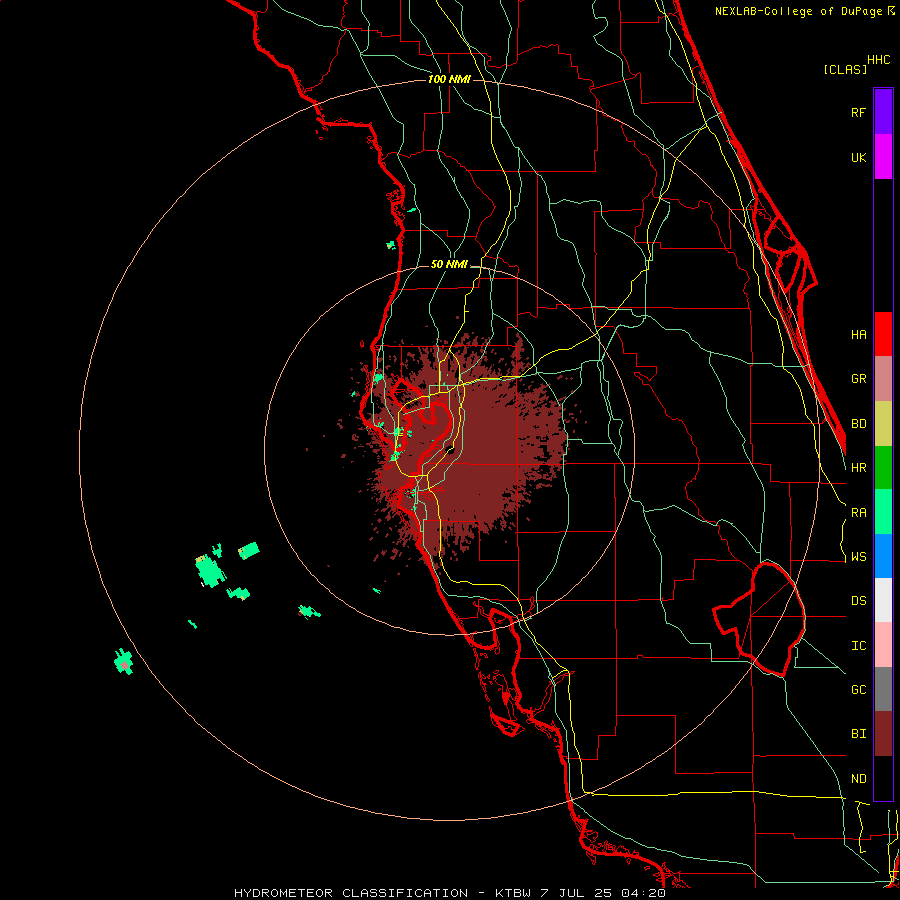Click the WS legend label
This screenshot has width=900, height=900.
pyautogui.click(x=858, y=557)
